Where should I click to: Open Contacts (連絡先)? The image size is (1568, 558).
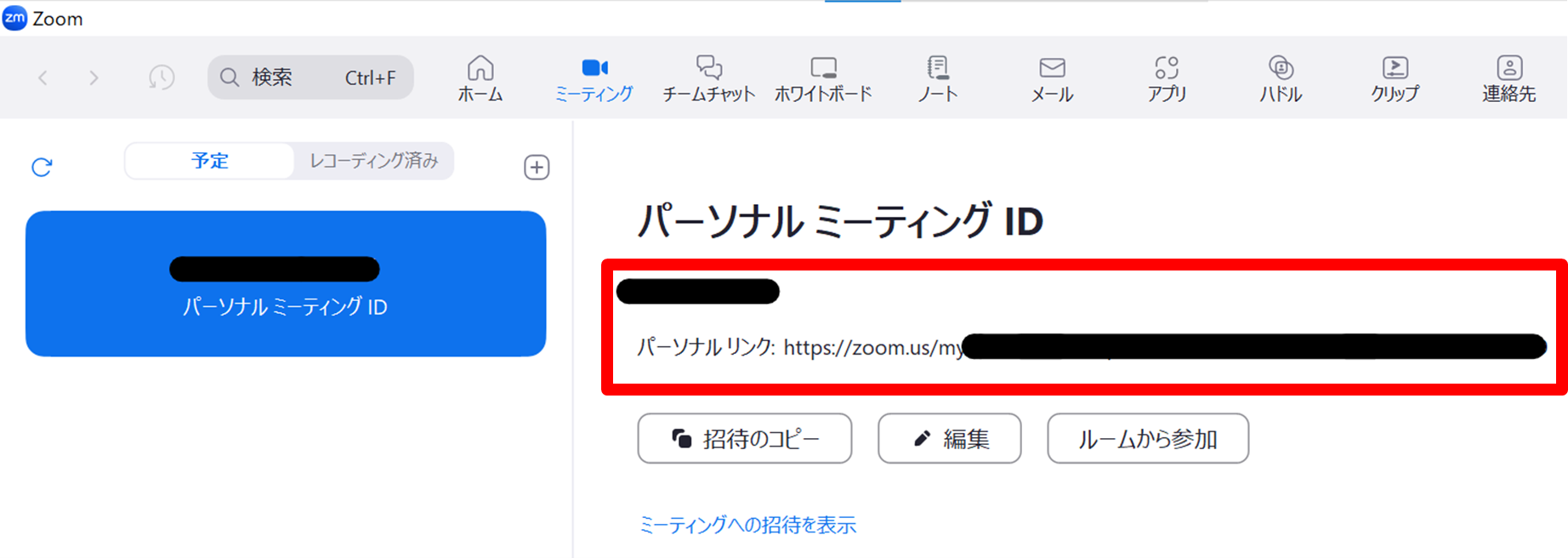point(1509,79)
